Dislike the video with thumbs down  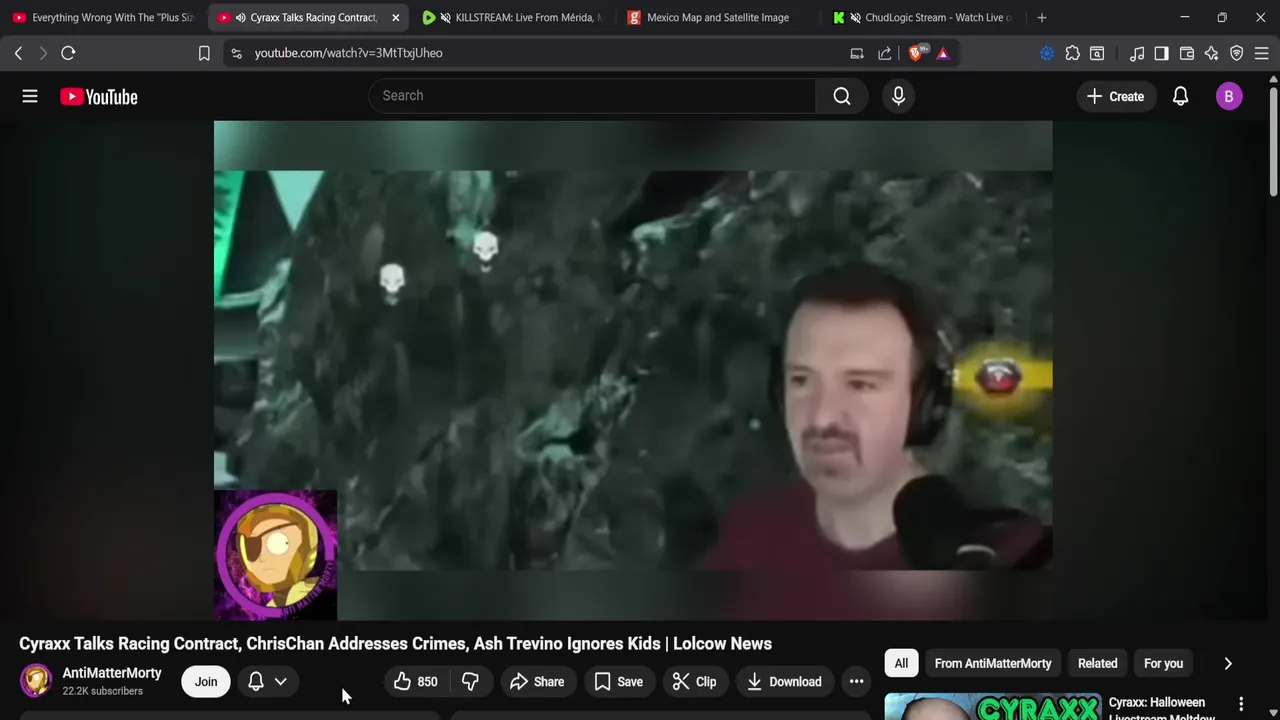click(x=470, y=682)
